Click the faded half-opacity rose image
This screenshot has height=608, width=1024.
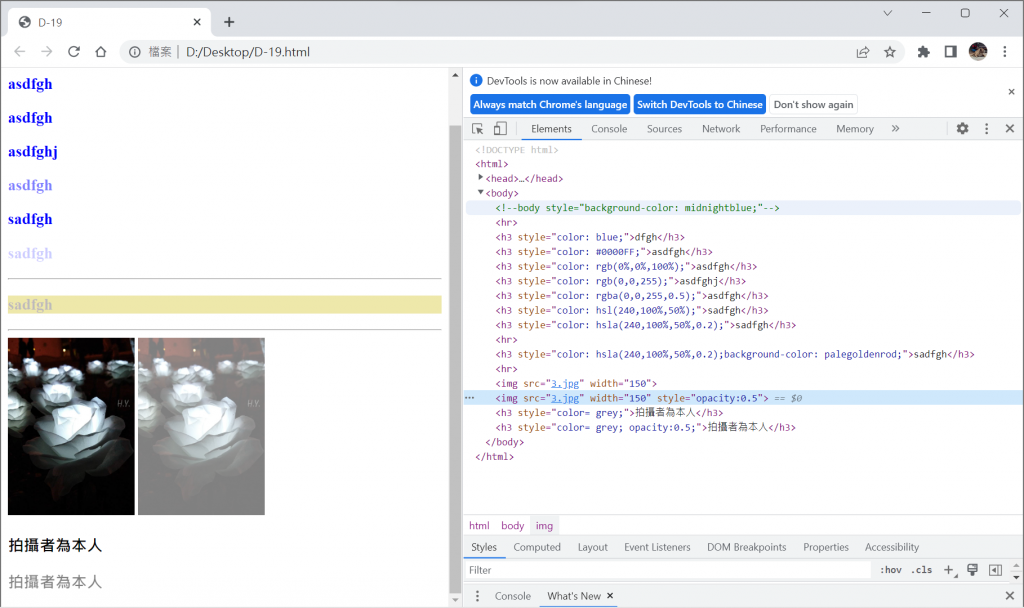[x=201, y=426]
